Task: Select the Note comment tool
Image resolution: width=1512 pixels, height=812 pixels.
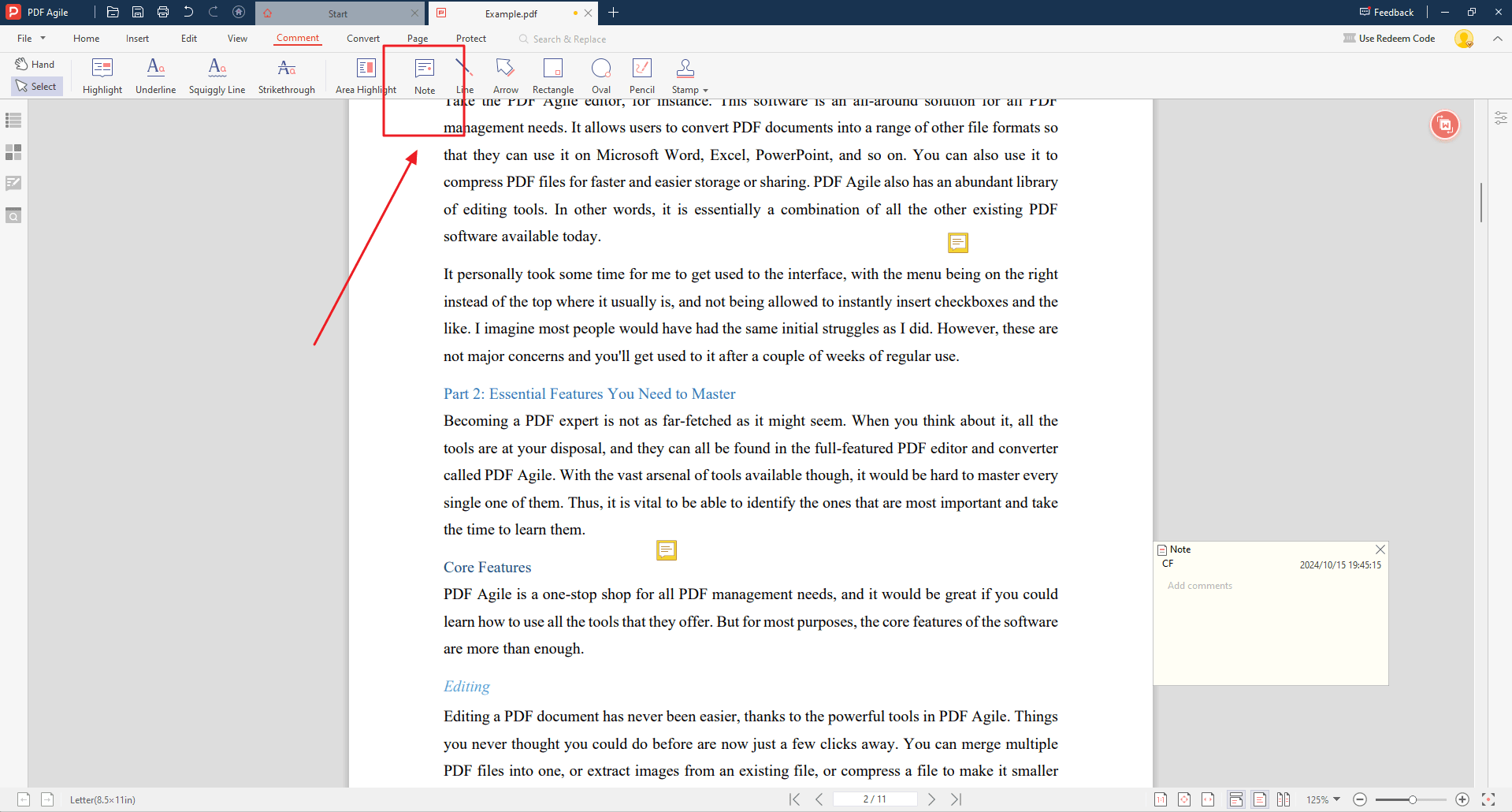Action: pyautogui.click(x=425, y=76)
